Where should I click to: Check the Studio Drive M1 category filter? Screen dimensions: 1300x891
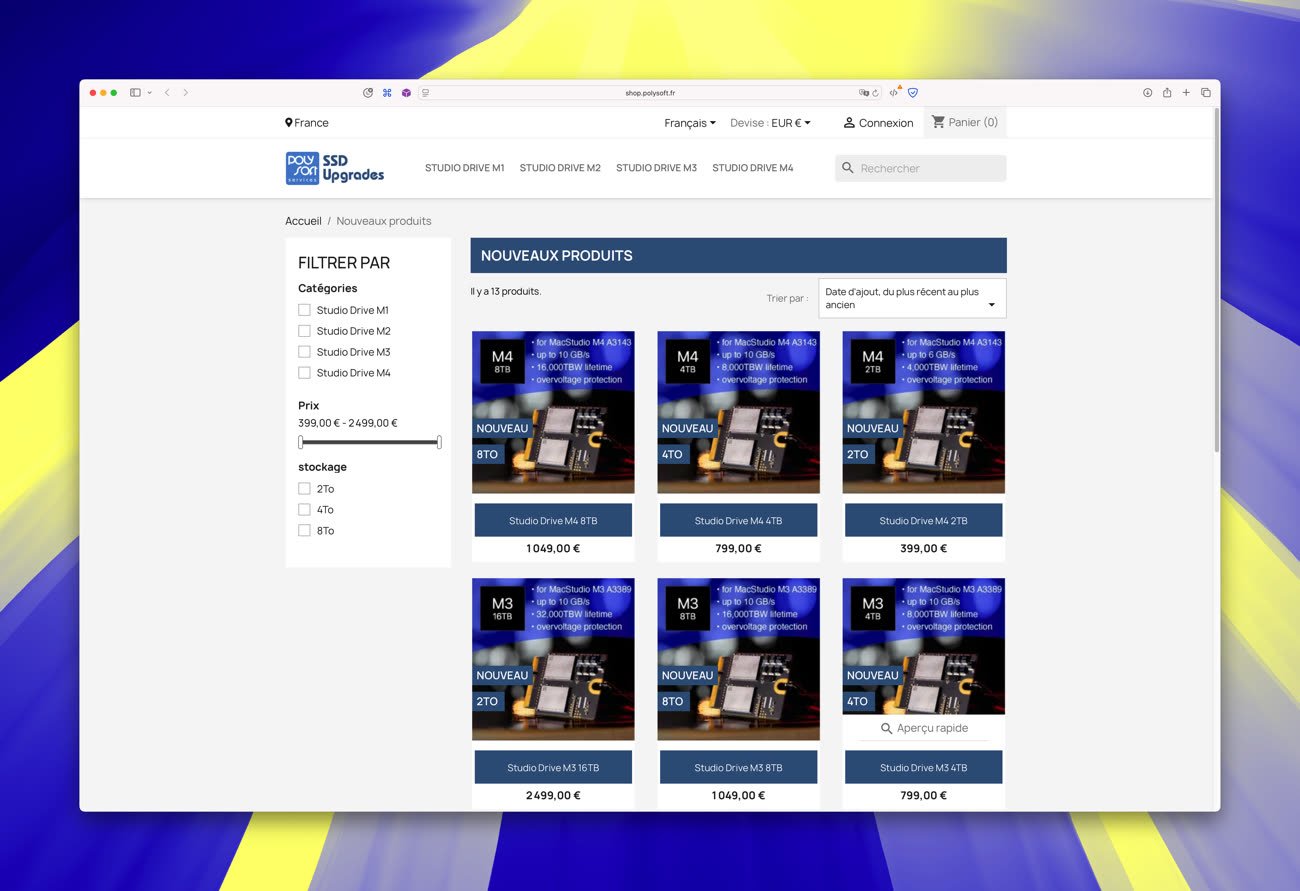coord(304,310)
